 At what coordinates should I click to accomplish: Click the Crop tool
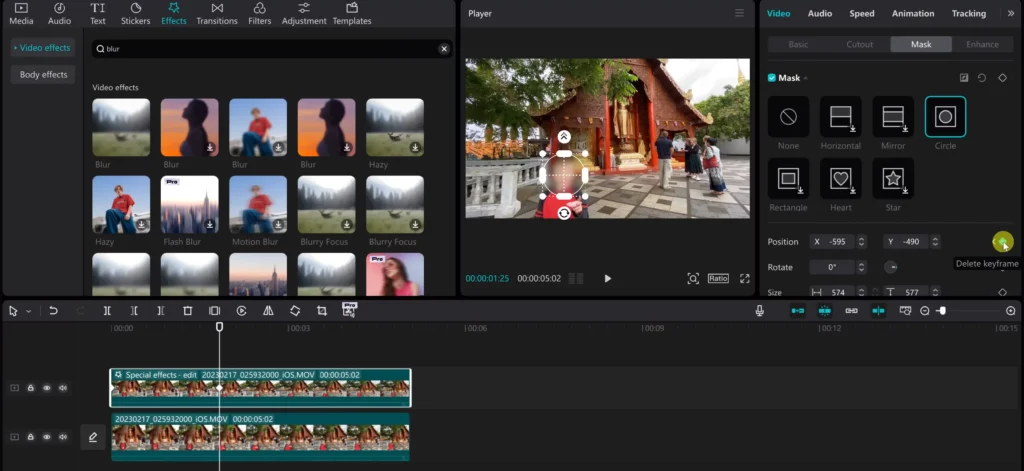coord(322,311)
